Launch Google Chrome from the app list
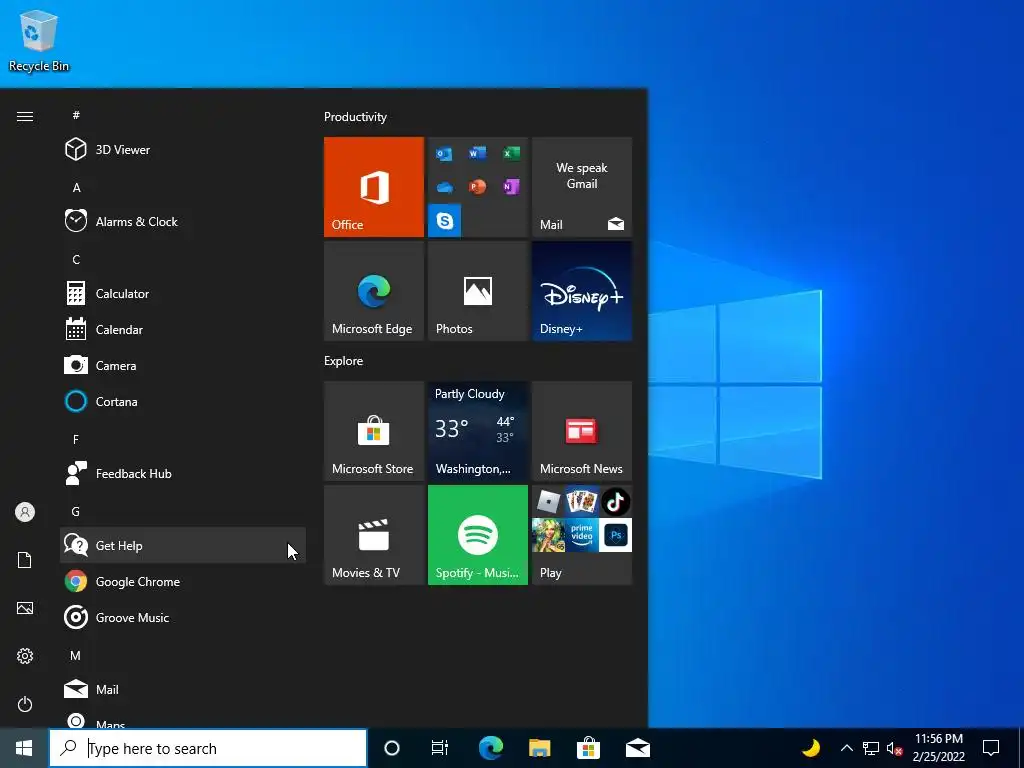The width and height of the screenshot is (1024, 768). coord(183,581)
